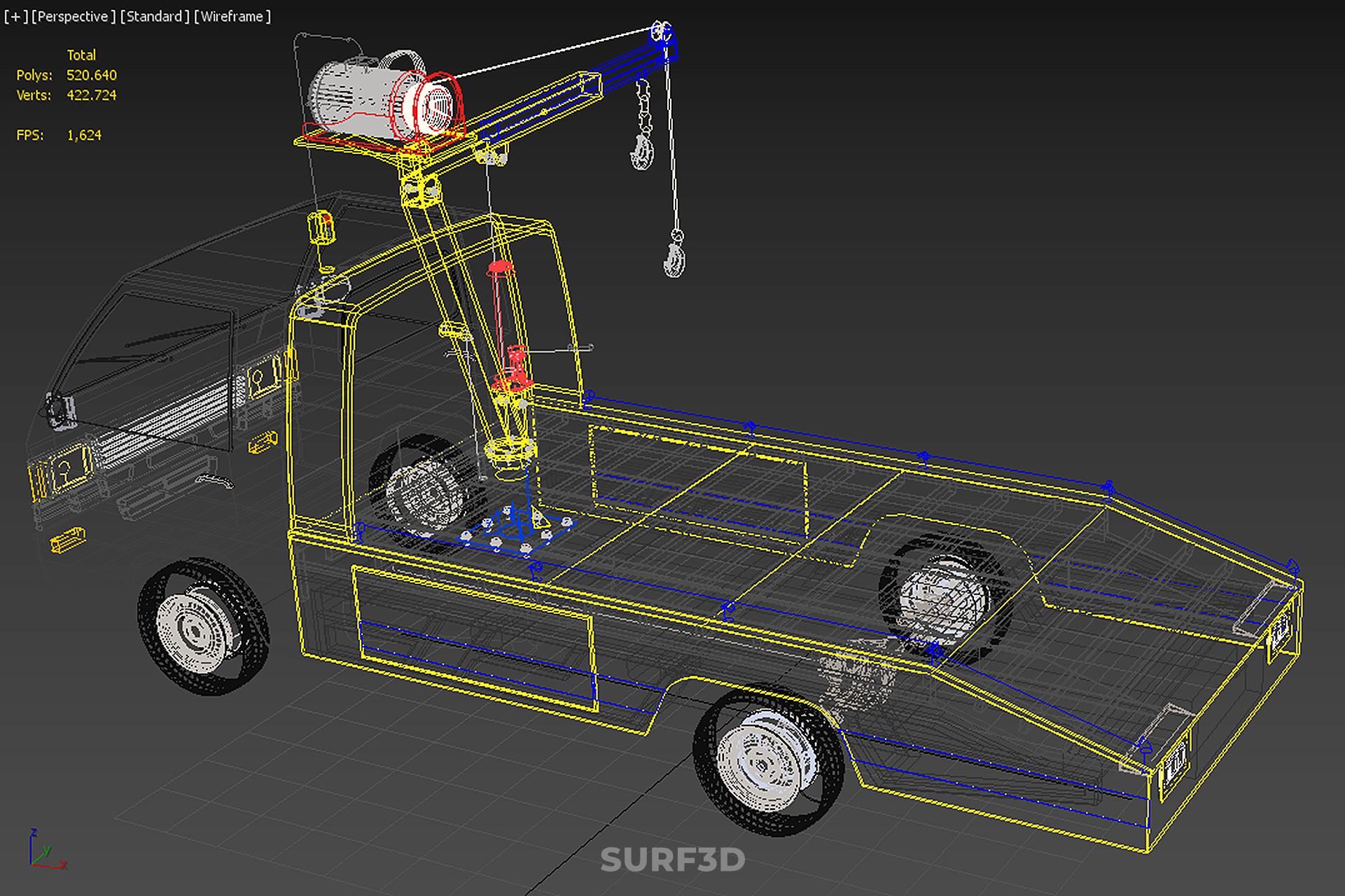Open the Perspective viewport label menu
1345x896 pixels.
click(x=74, y=16)
